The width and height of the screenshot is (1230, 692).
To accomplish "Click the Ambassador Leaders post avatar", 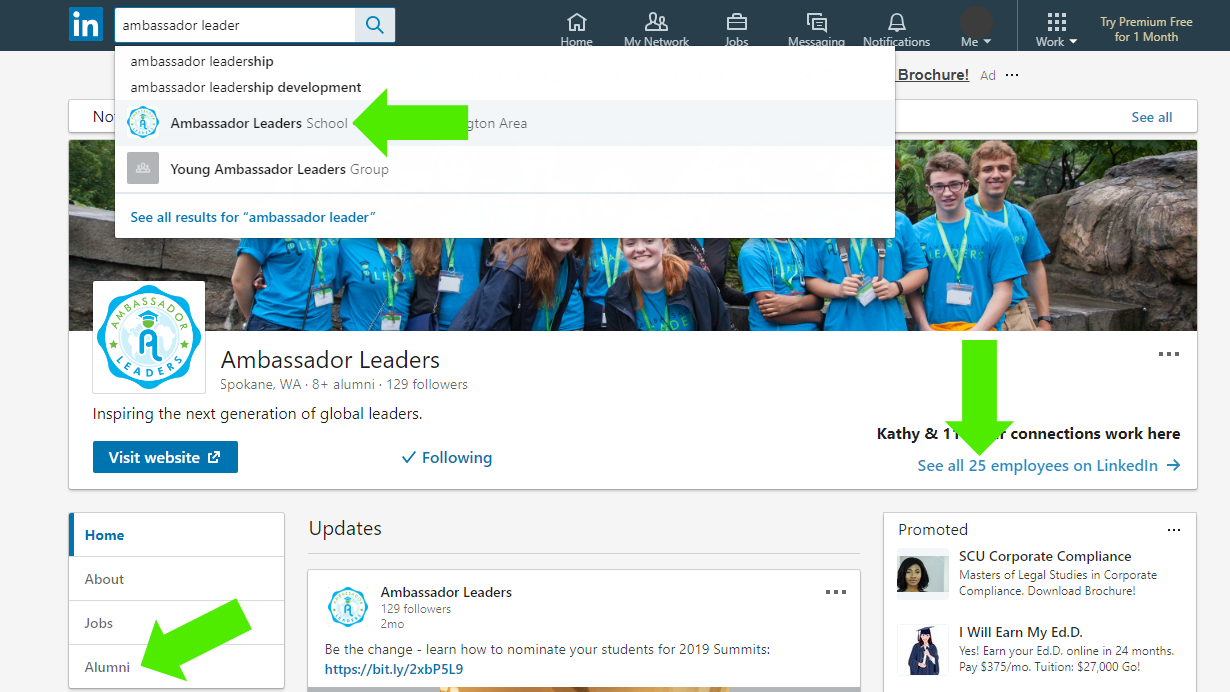I will pyautogui.click(x=348, y=607).
